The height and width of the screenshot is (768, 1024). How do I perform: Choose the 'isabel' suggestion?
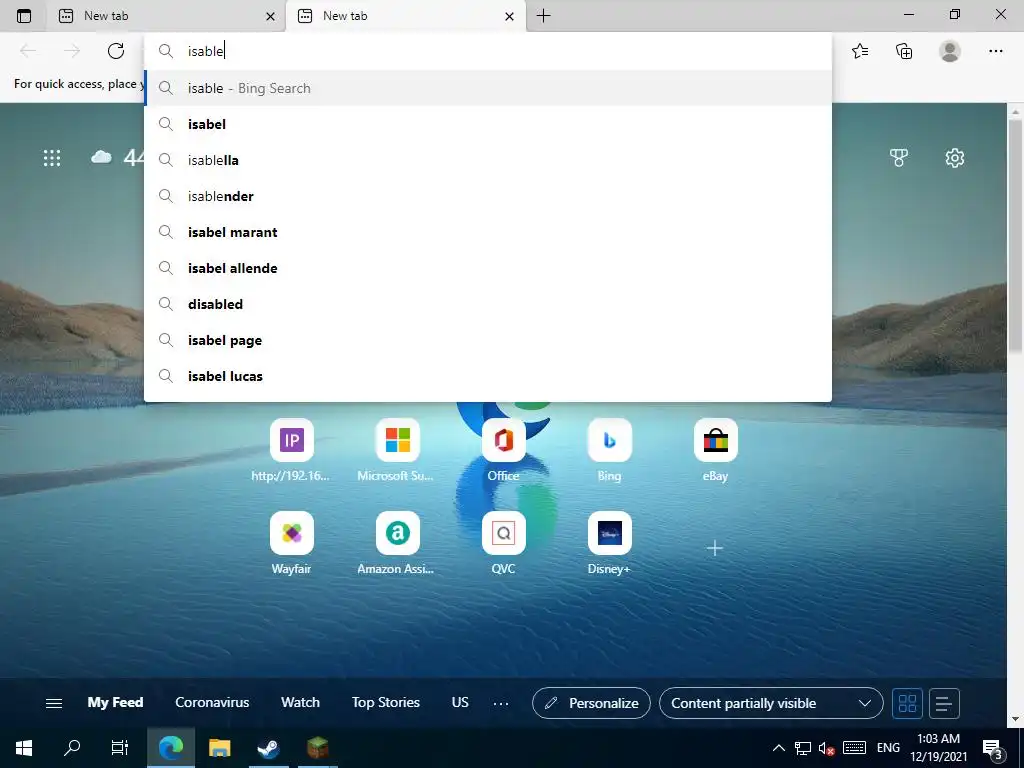click(488, 124)
